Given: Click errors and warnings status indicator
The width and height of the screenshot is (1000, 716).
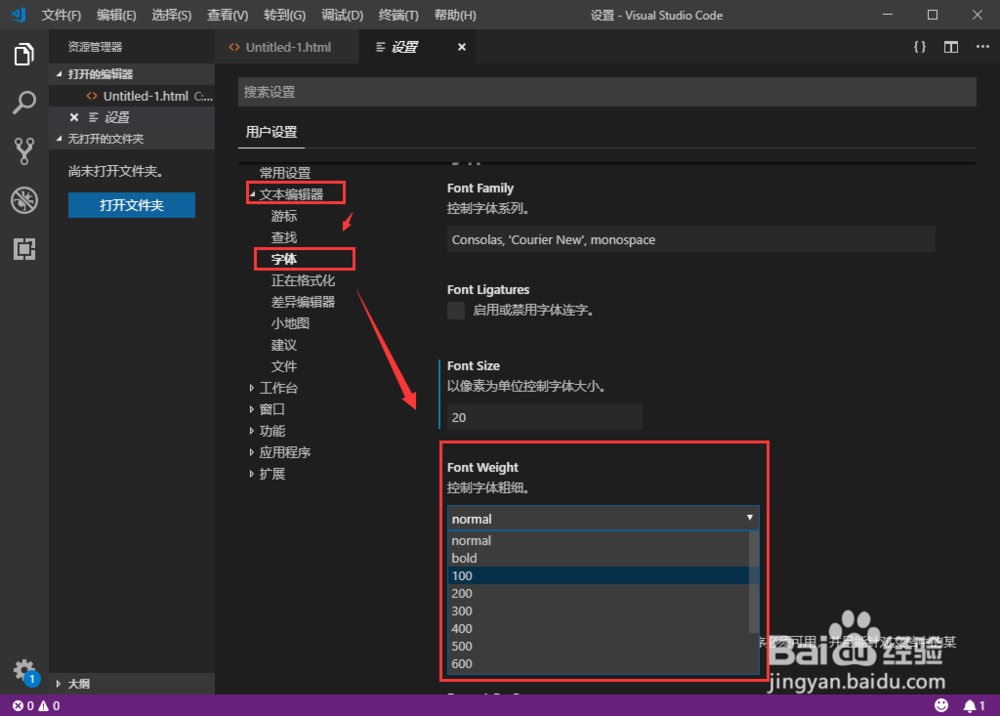Looking at the screenshot, I should 36,706.
